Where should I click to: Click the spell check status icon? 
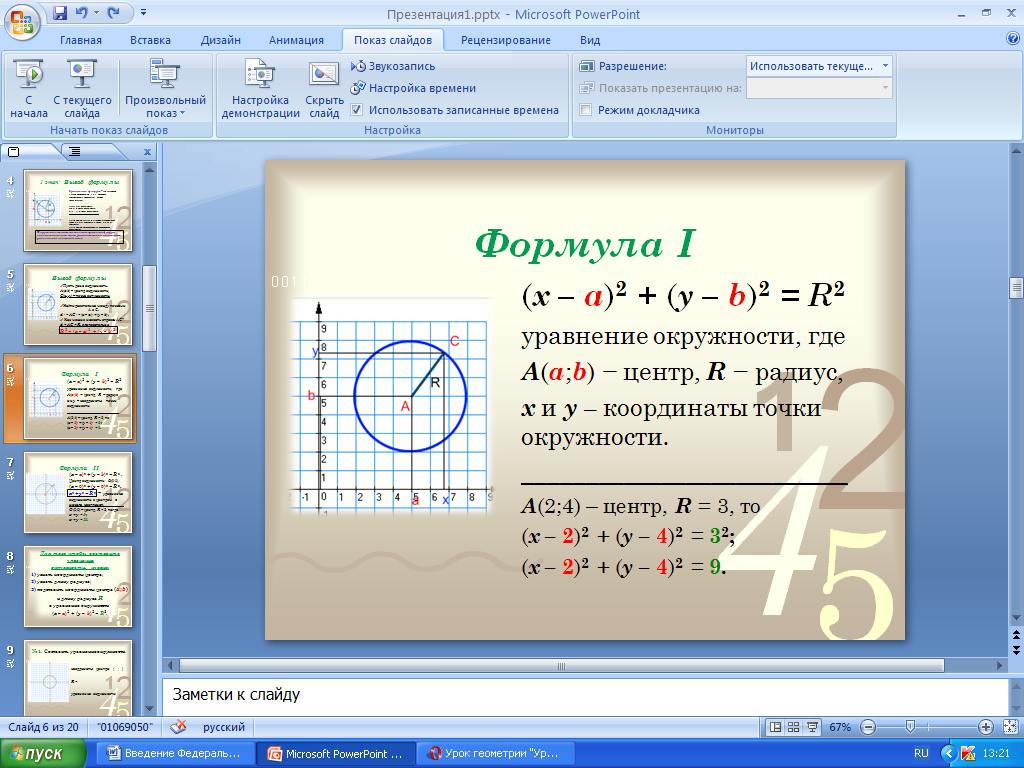(x=178, y=727)
